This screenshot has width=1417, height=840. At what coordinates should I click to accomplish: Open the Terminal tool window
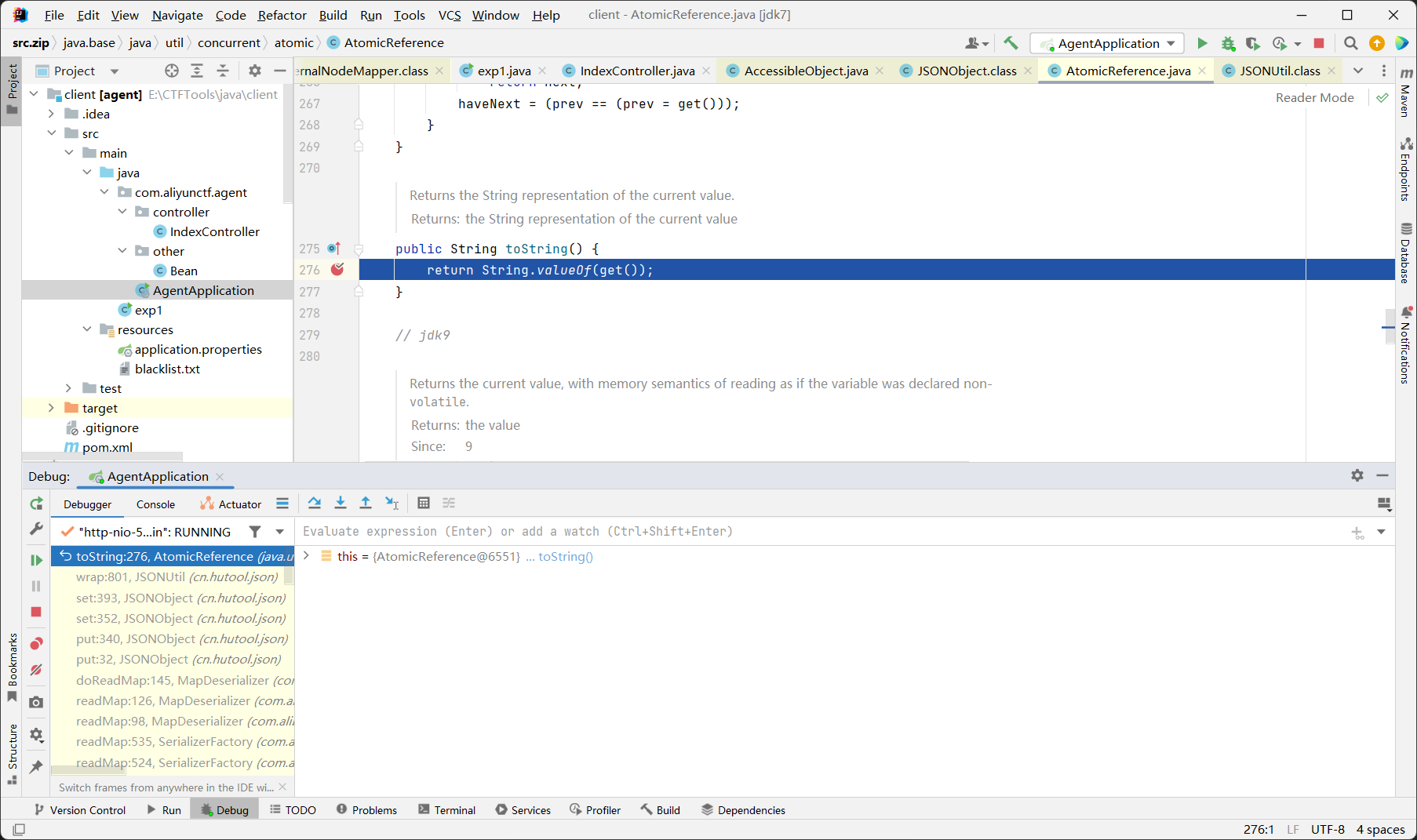click(x=446, y=810)
